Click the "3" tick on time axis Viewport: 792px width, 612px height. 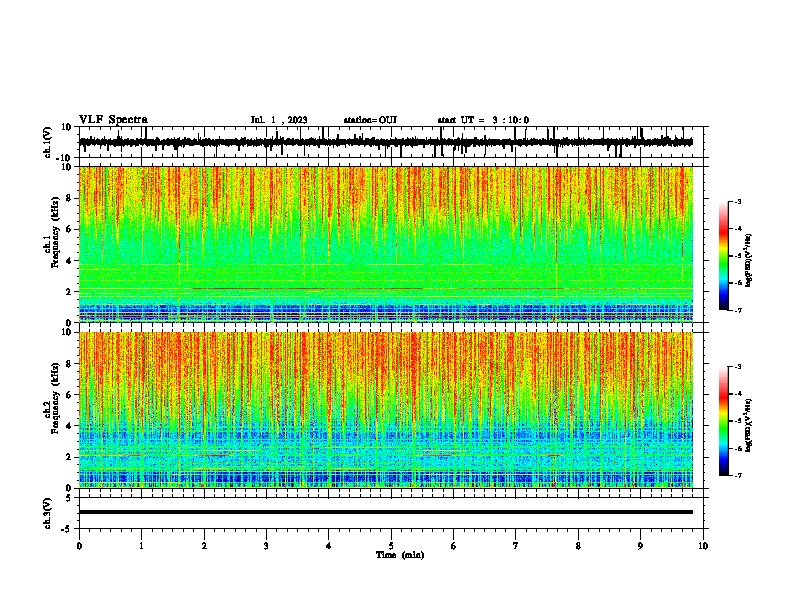[x=266, y=546]
